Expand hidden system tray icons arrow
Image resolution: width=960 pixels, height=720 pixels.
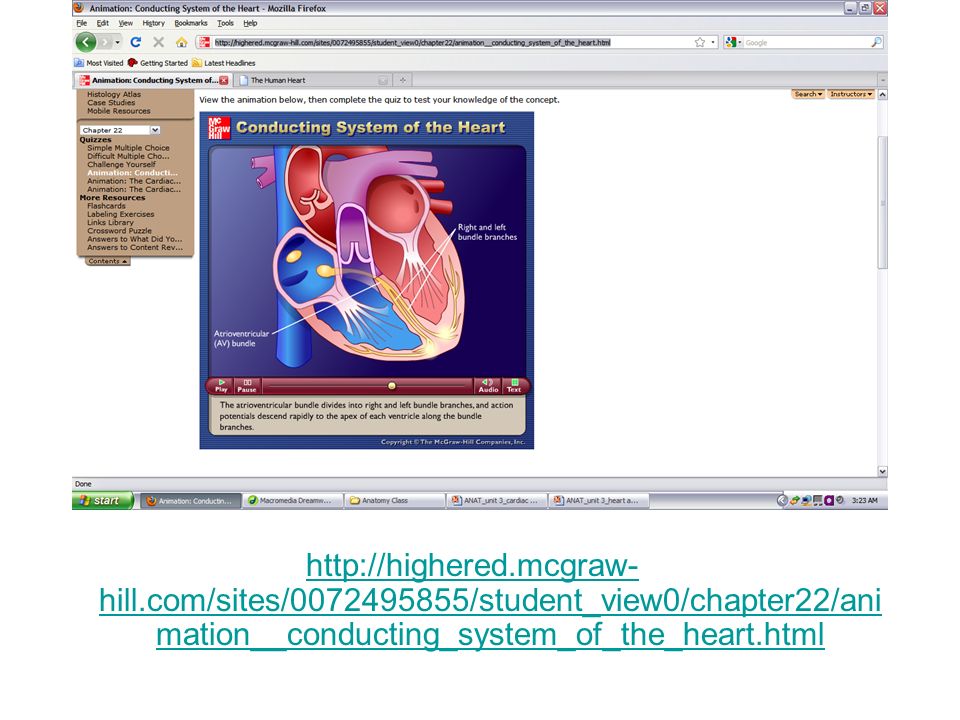[x=782, y=500]
